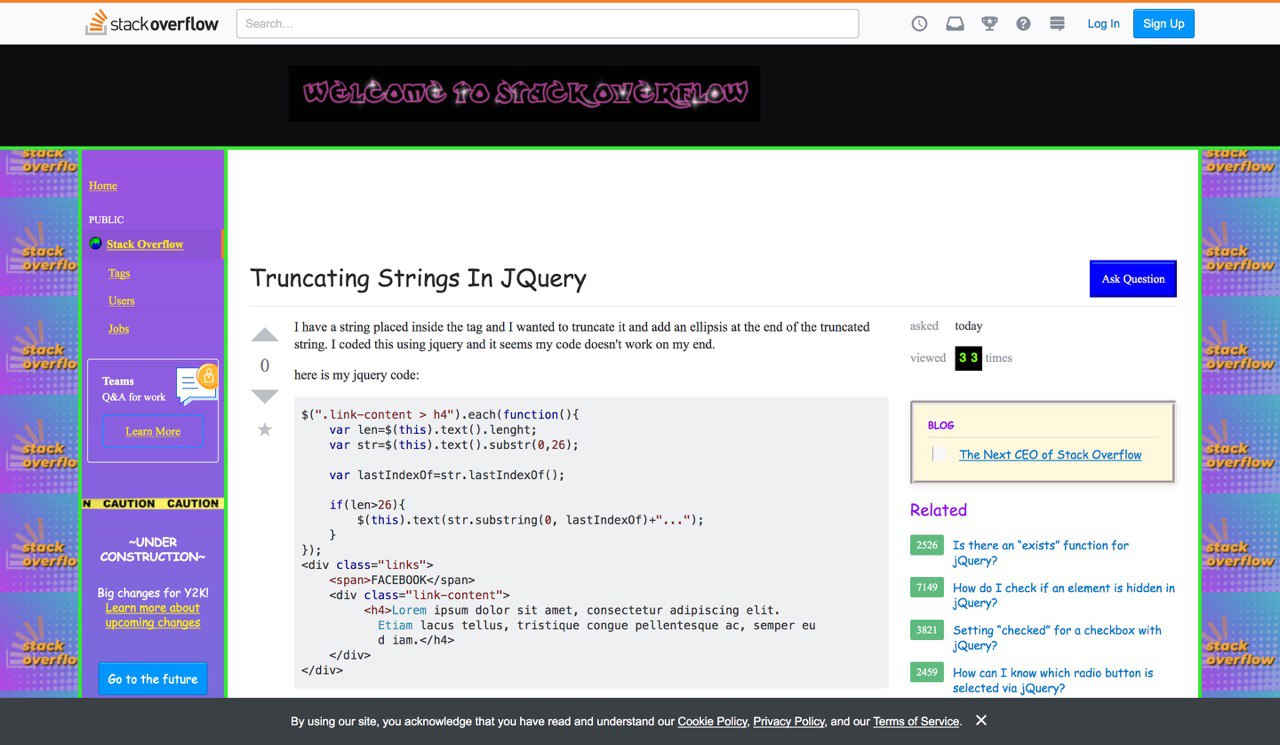Viewport: 1280px width, 745px height.
Task: Open the Home sidebar link
Action: 103,186
